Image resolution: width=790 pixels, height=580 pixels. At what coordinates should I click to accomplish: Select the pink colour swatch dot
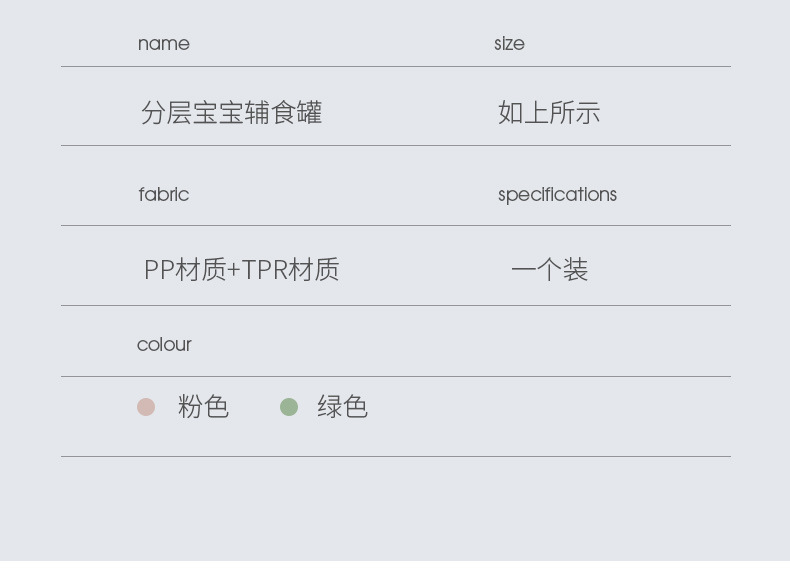coord(146,407)
